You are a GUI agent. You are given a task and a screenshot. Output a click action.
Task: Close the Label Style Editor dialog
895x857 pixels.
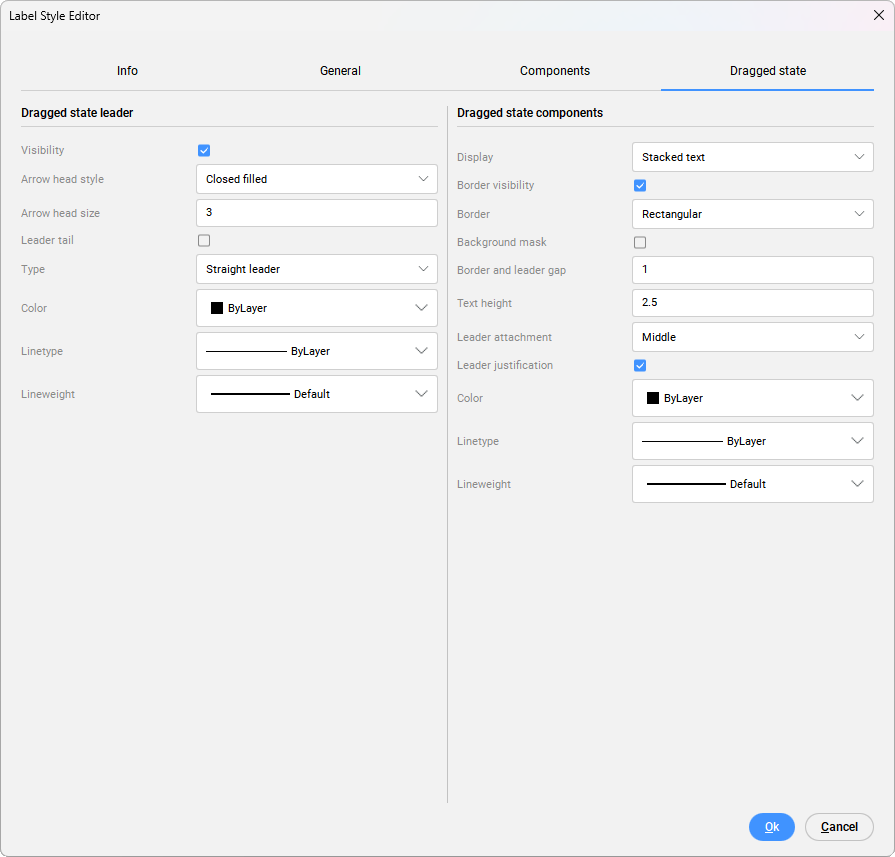[x=878, y=16]
